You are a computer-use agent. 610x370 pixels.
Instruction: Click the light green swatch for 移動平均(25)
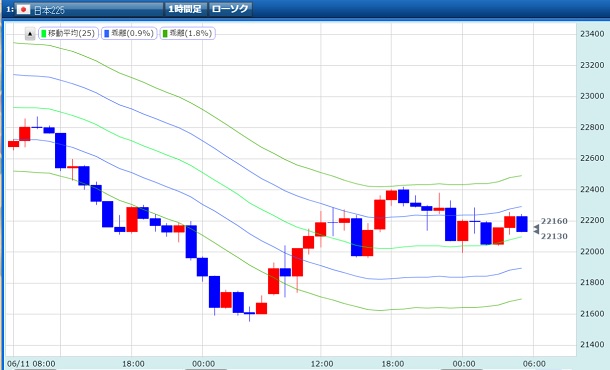point(44,34)
